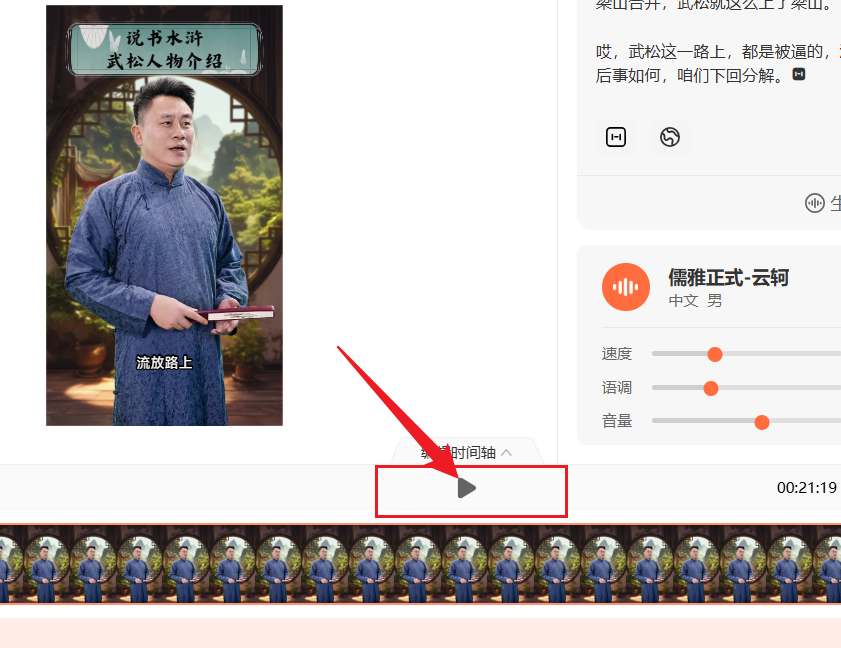The width and height of the screenshot is (841, 648).
Task: Adjust the 音量 volume slider handle
Action: pyautogui.click(x=762, y=422)
